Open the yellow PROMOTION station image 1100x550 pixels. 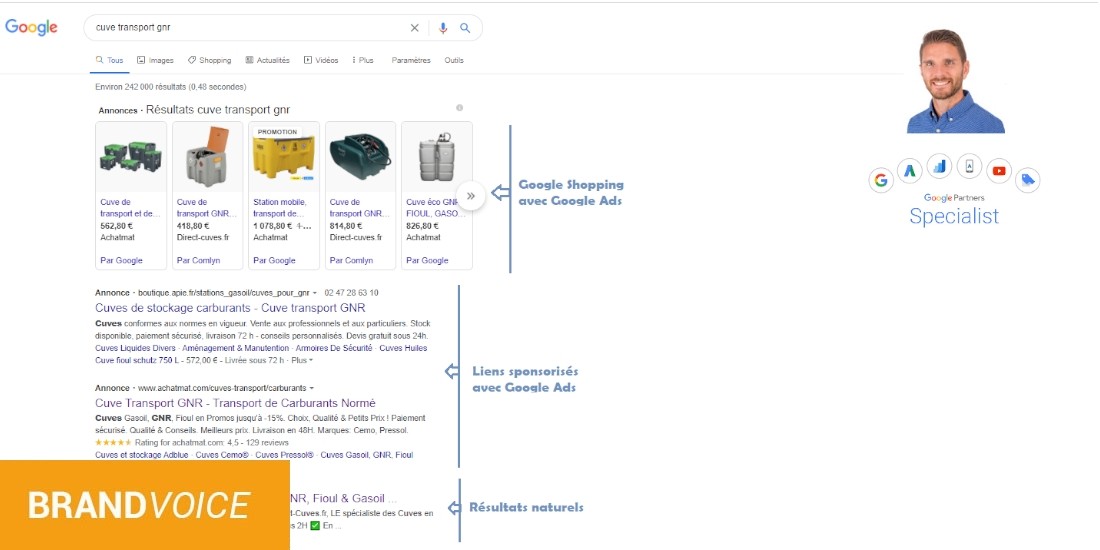(x=284, y=157)
